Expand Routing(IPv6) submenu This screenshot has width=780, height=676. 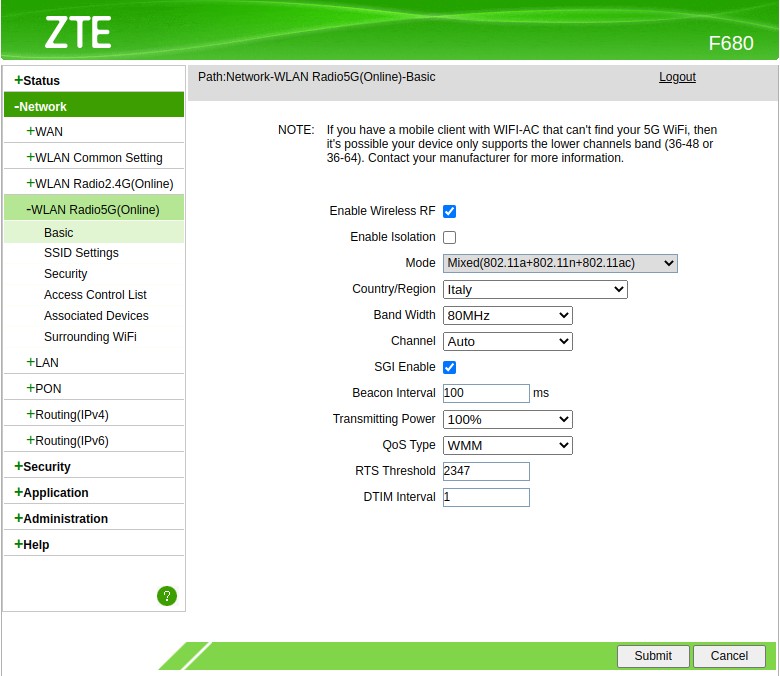click(x=67, y=440)
